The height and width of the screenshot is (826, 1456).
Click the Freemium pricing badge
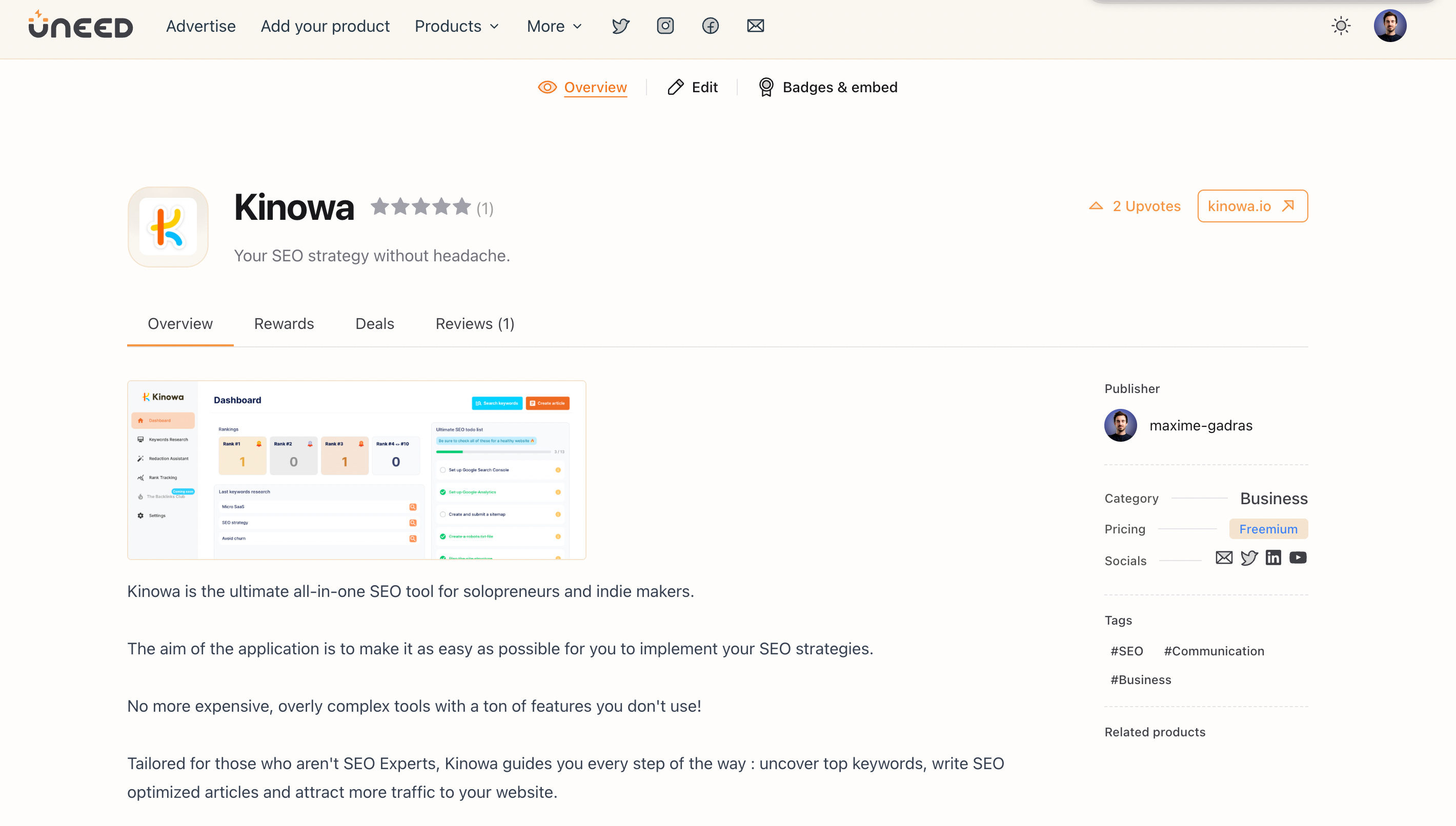coord(1268,529)
